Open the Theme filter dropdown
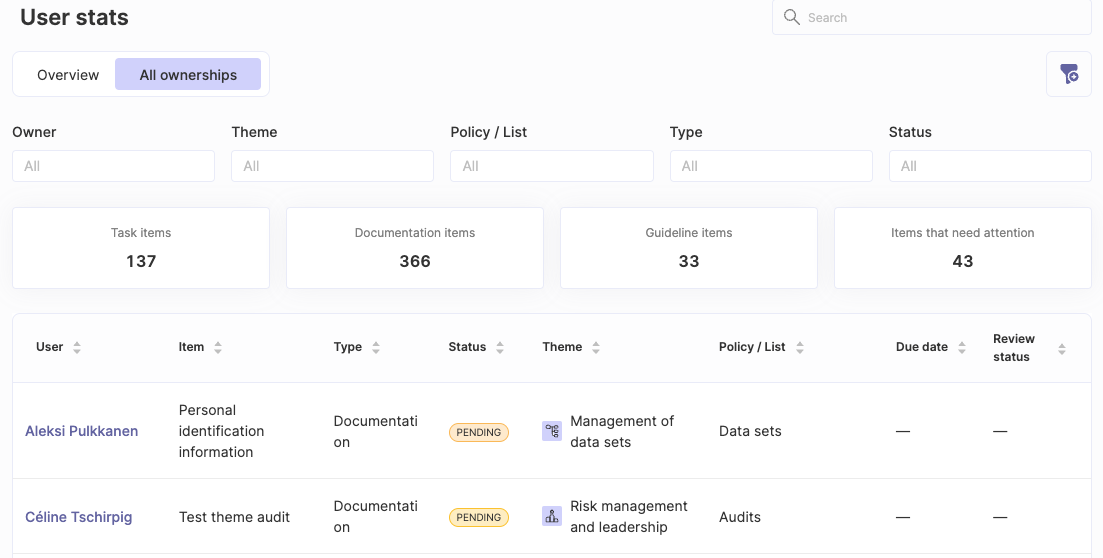1103x558 pixels. point(333,166)
